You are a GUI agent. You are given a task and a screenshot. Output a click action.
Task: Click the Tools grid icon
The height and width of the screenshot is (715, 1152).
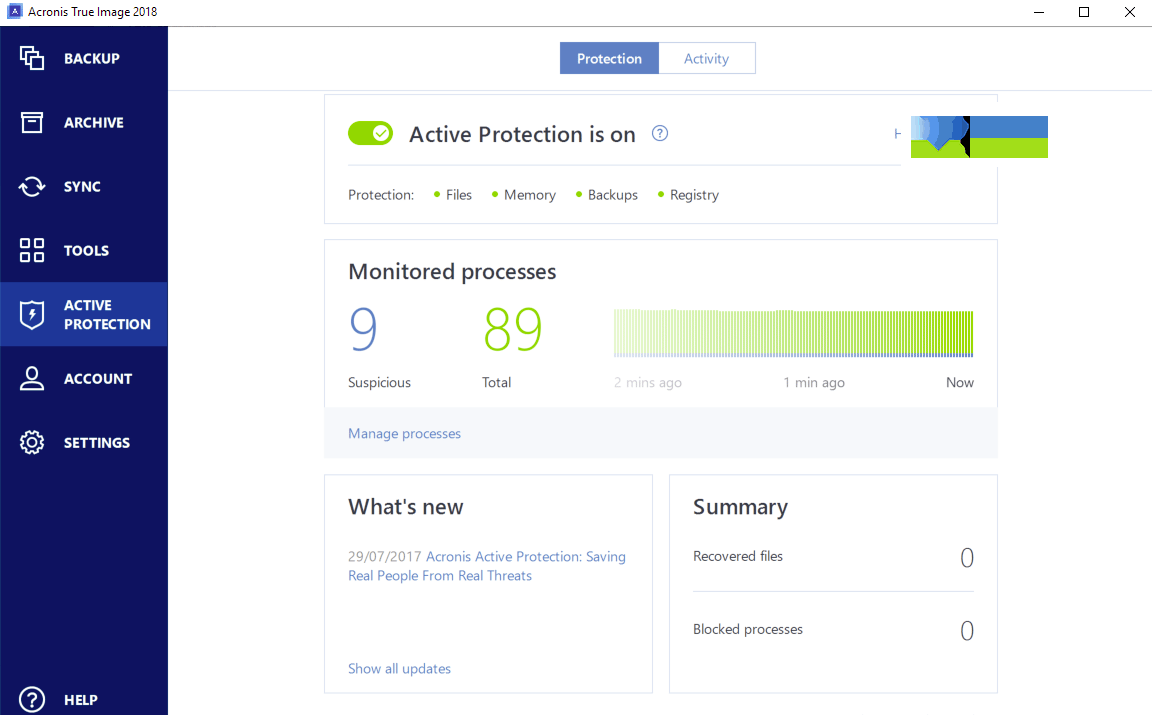(x=32, y=250)
